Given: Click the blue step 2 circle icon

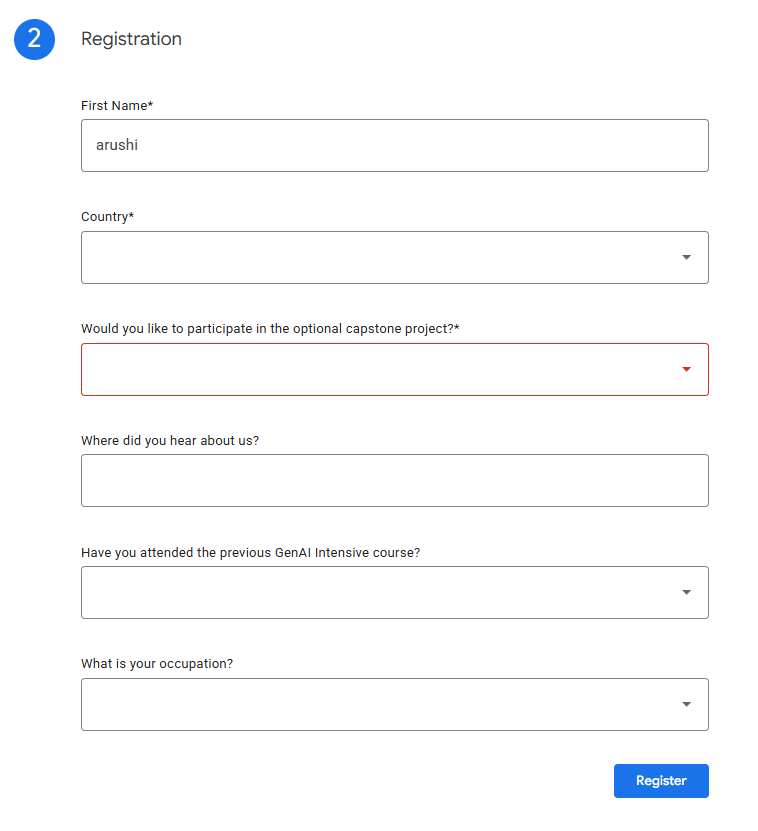Looking at the screenshot, I should coord(34,39).
